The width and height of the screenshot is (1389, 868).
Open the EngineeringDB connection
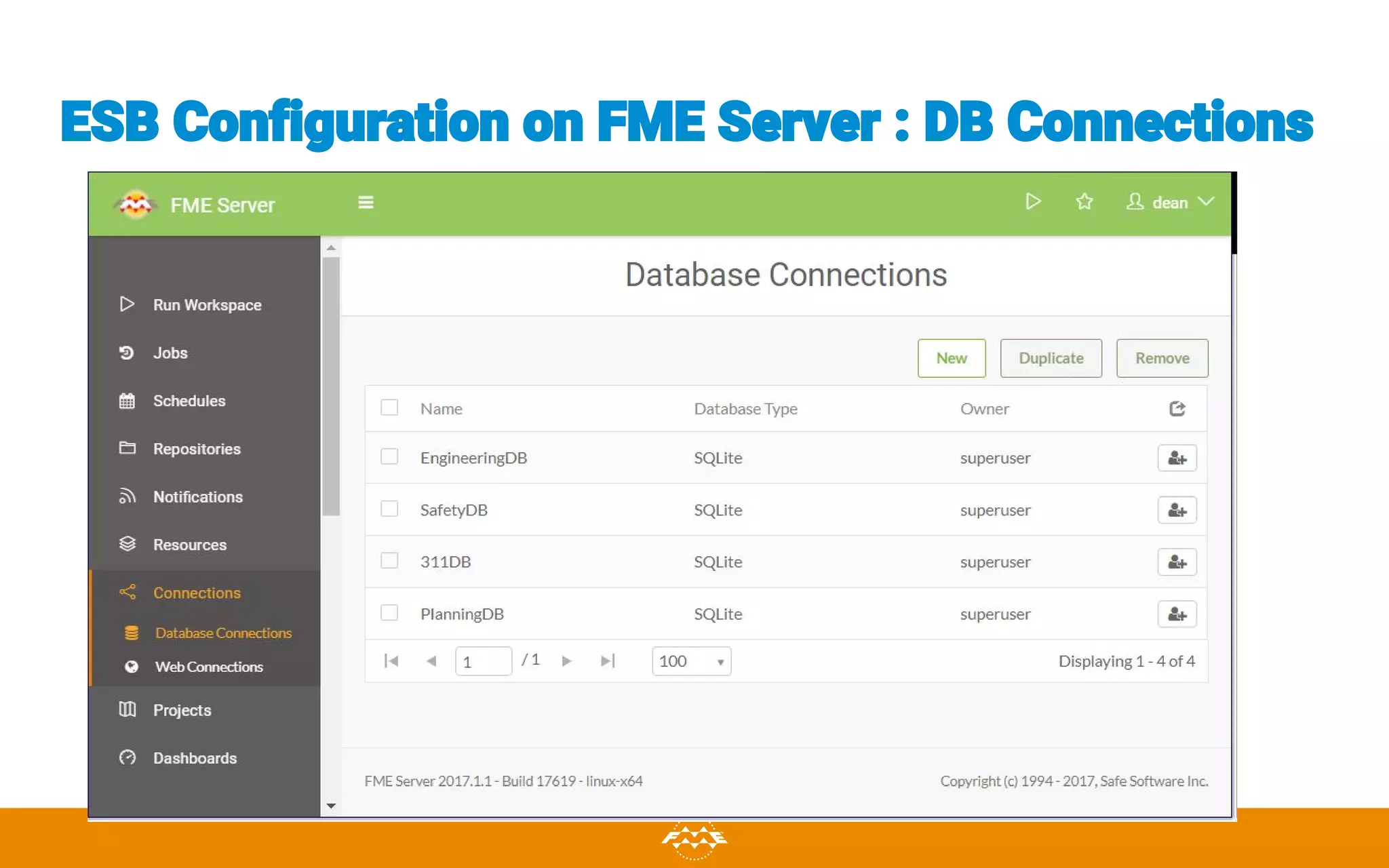pyautogui.click(x=473, y=458)
